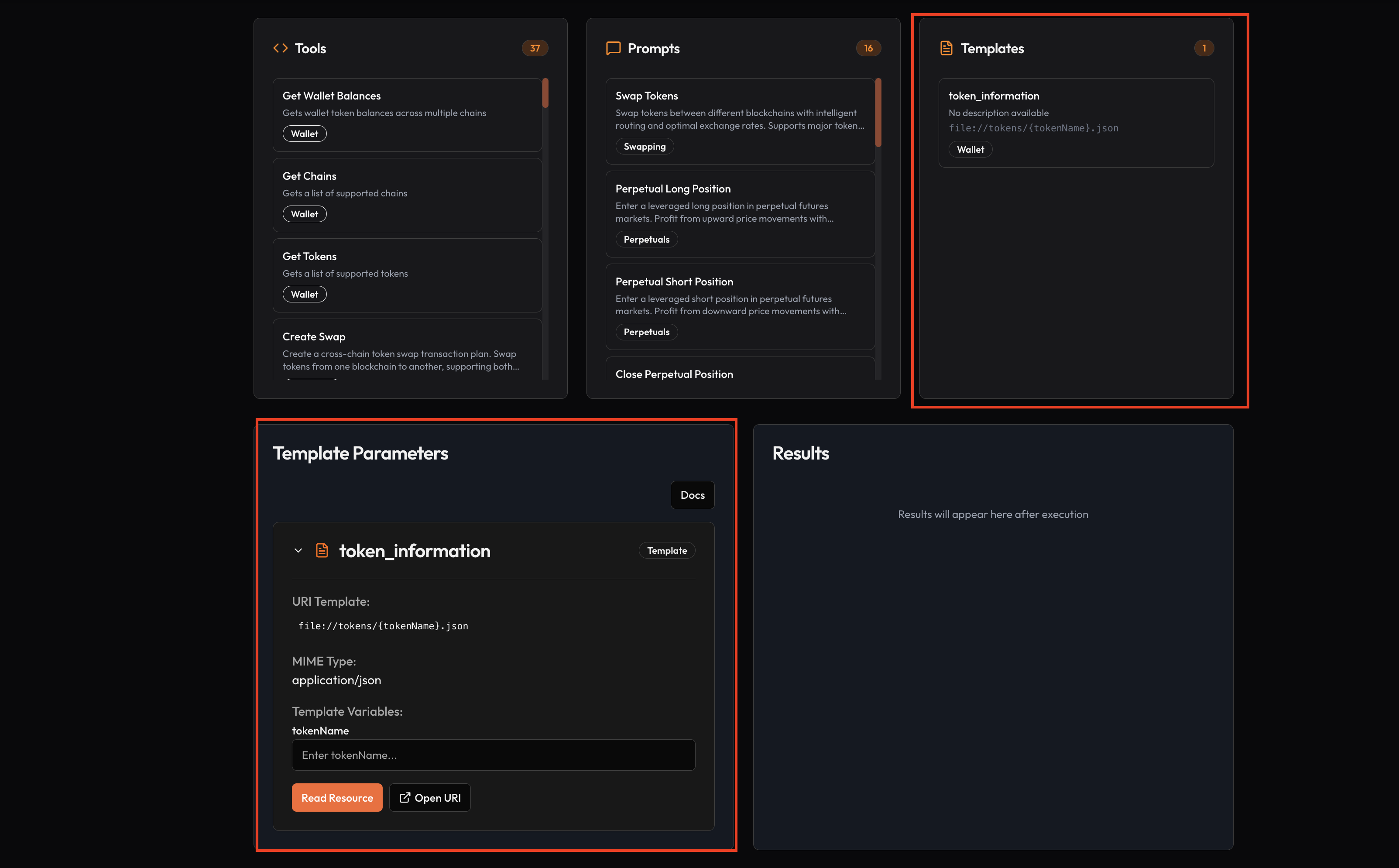
Task: Click the Tools count badge 37
Action: point(535,48)
